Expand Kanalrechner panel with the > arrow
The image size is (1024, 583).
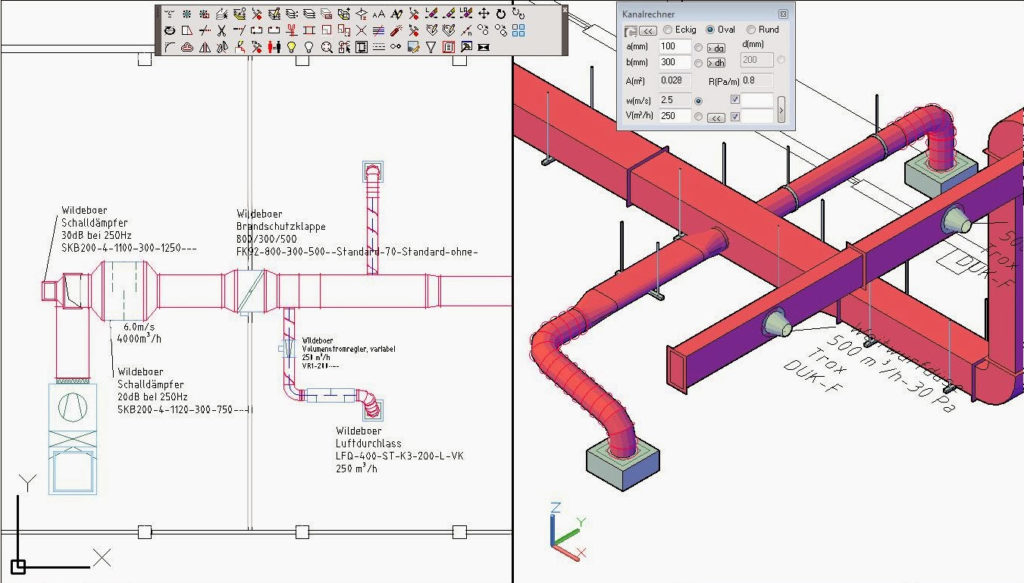tap(781, 108)
